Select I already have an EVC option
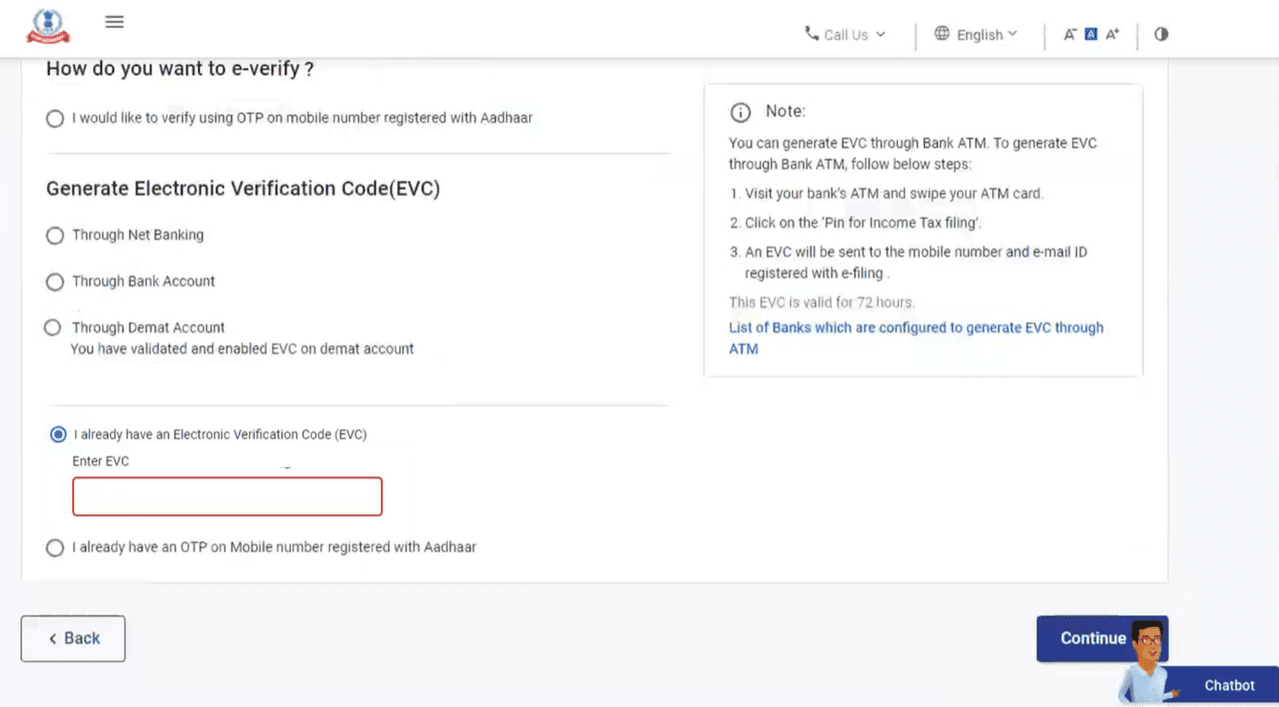The width and height of the screenshot is (1279, 707). point(58,435)
